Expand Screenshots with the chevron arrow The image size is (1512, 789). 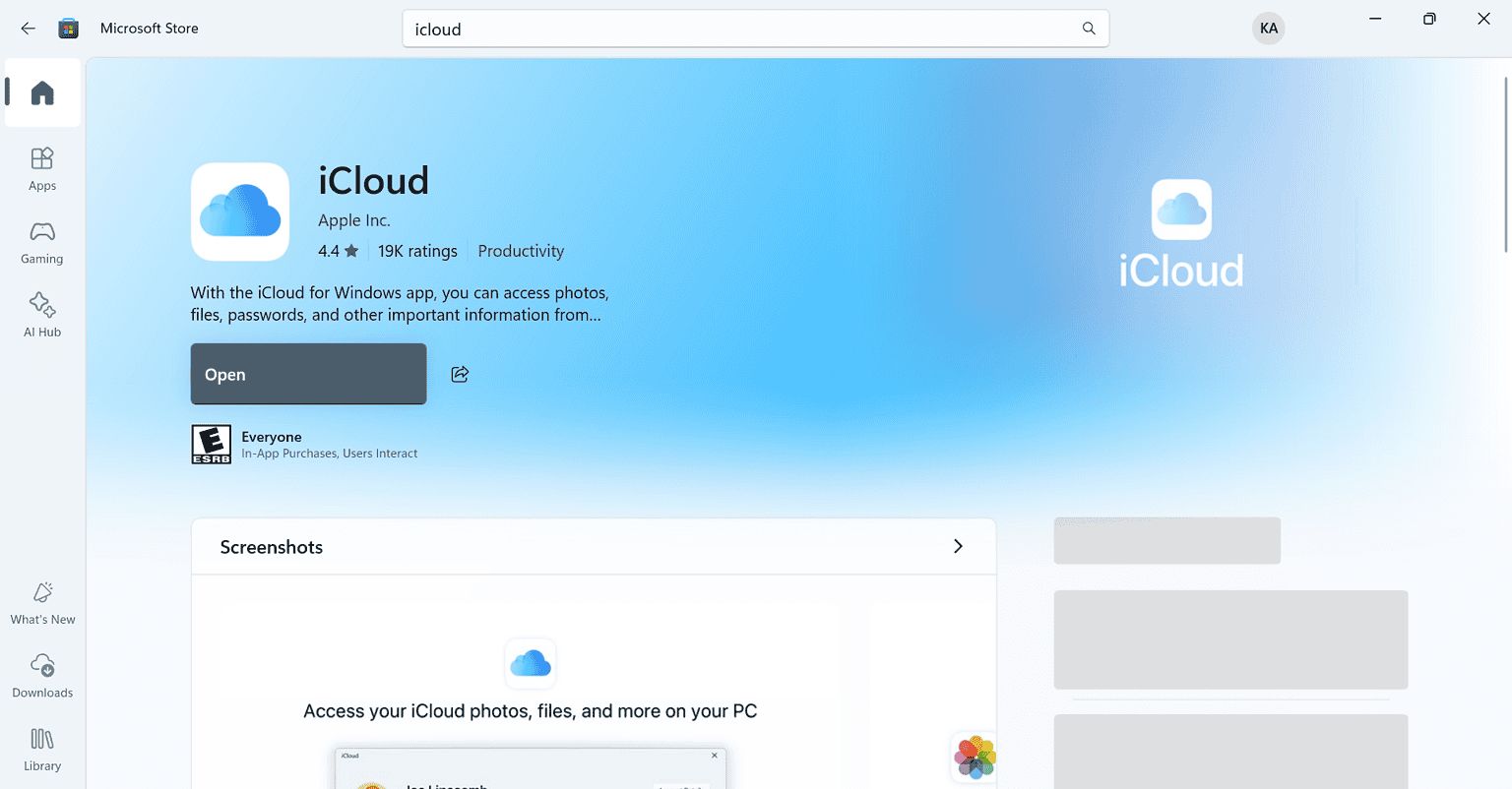(x=958, y=546)
